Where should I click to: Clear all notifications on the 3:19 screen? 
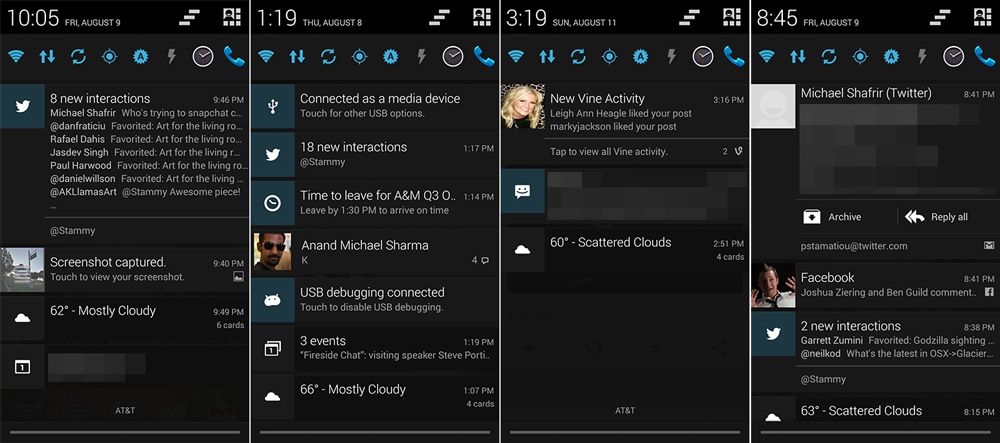(689, 18)
